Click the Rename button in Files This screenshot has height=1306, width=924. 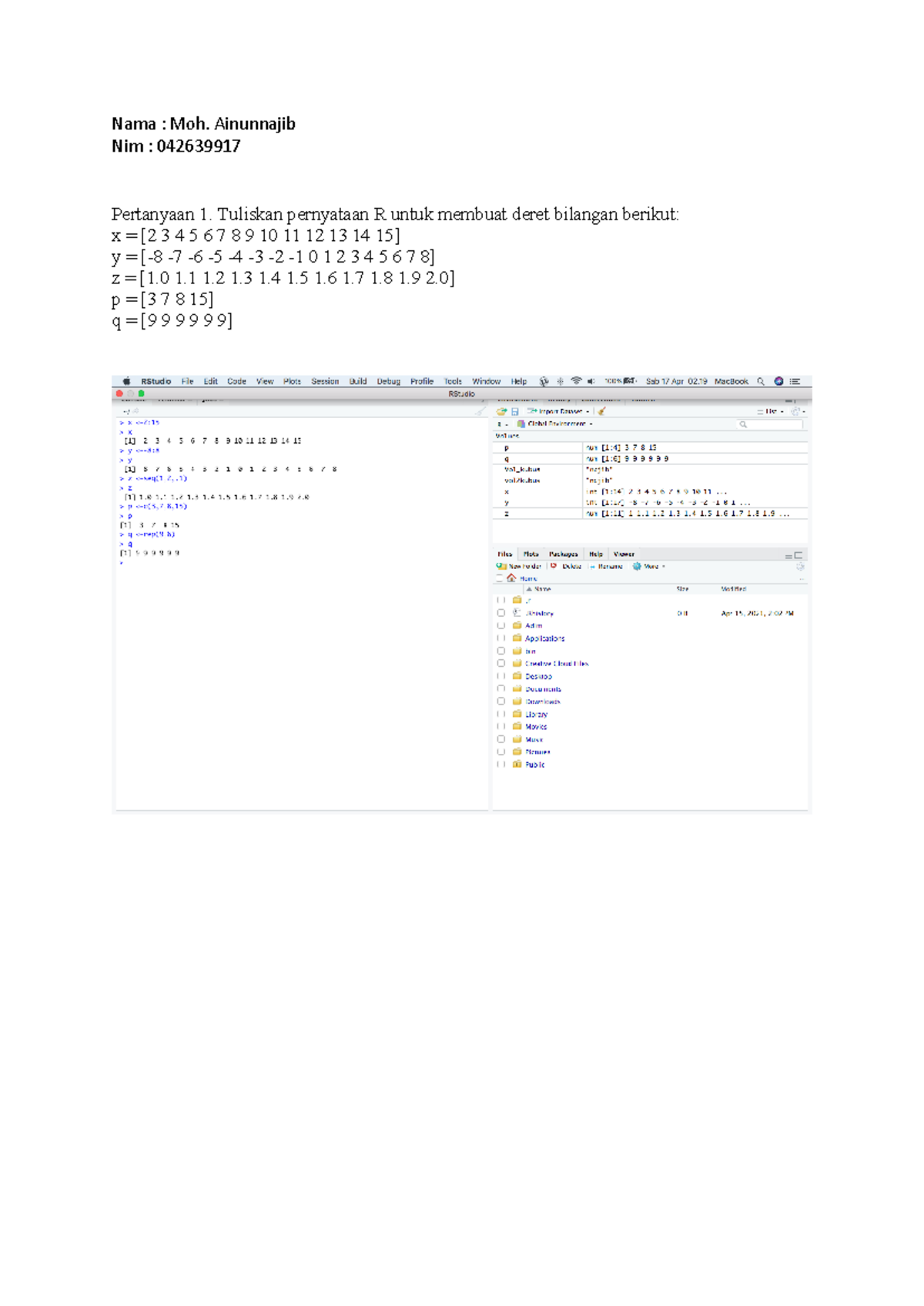(x=606, y=566)
